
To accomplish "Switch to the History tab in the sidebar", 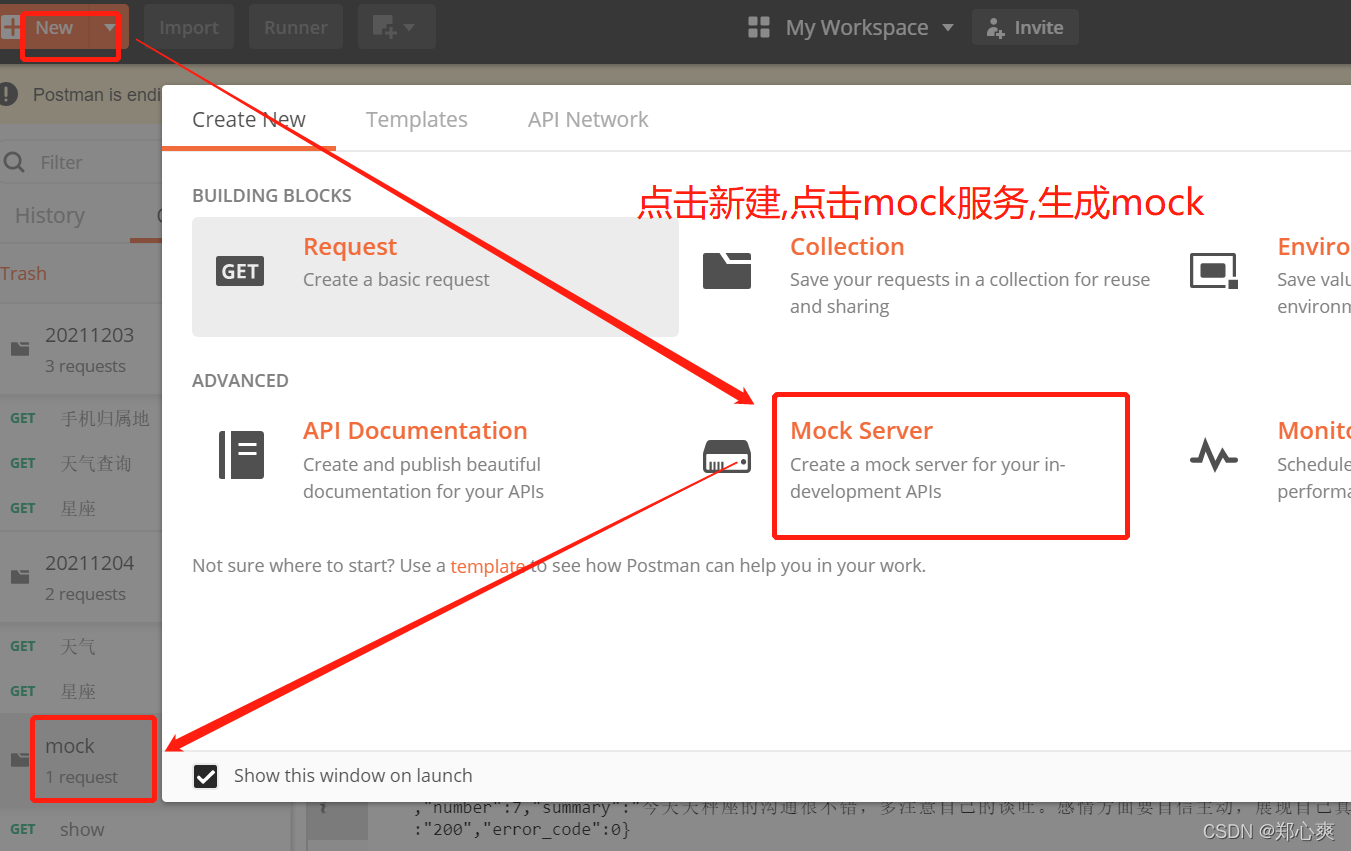I will pyautogui.click(x=50, y=216).
